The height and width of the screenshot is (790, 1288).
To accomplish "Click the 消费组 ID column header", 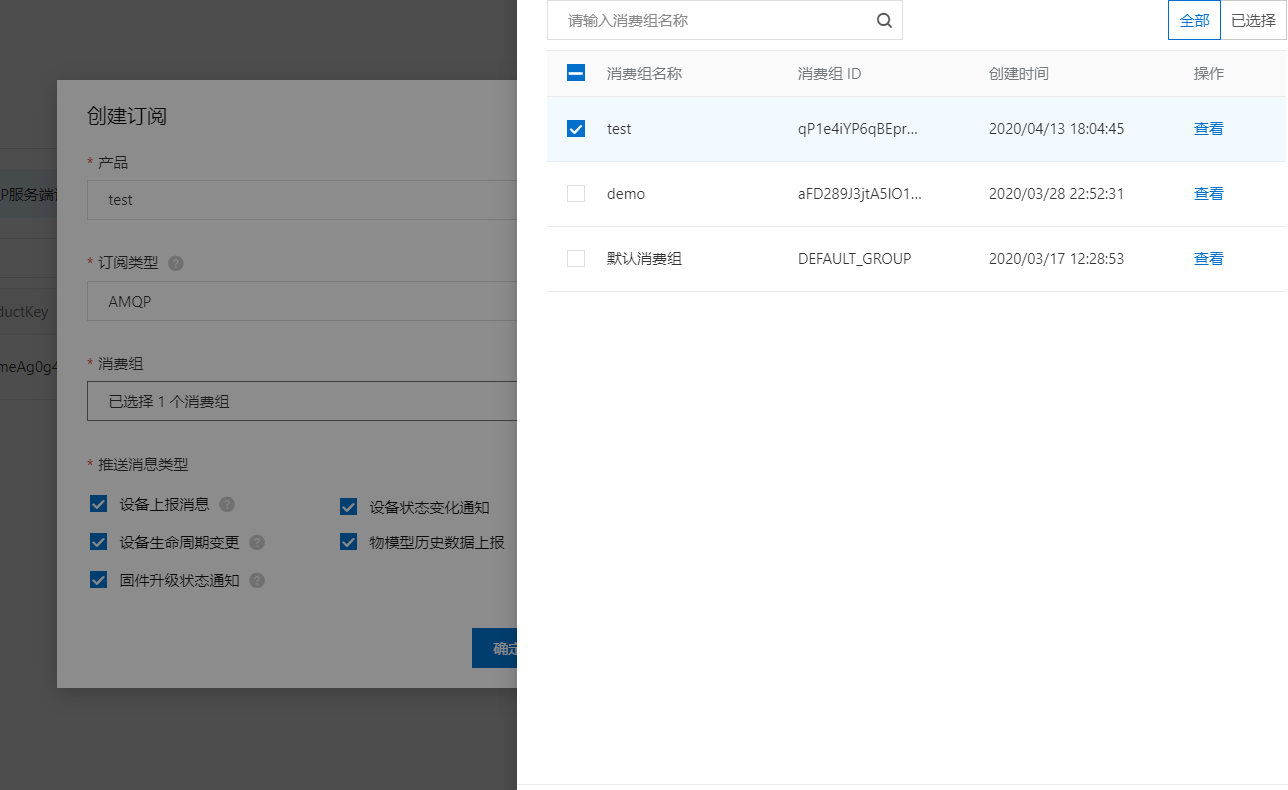I will click(829, 74).
